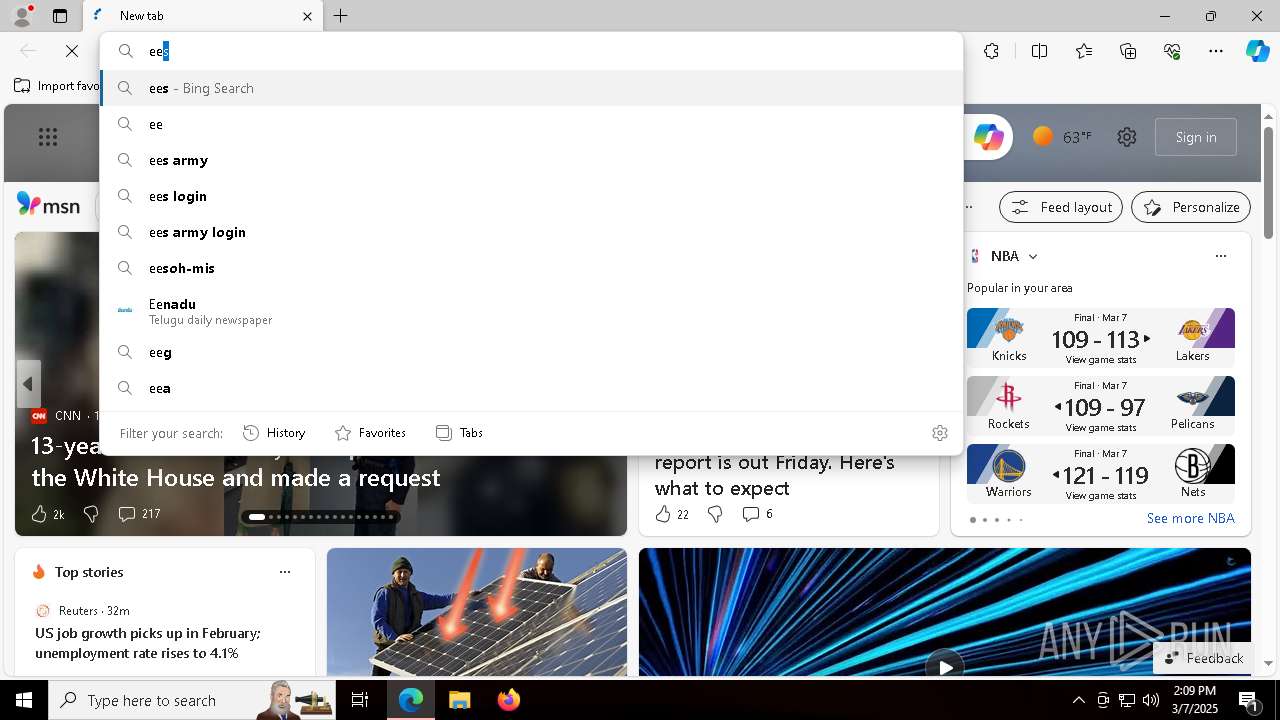The height and width of the screenshot is (720, 1280).
Task: Open US job growth Reuters headline
Action: [148, 643]
